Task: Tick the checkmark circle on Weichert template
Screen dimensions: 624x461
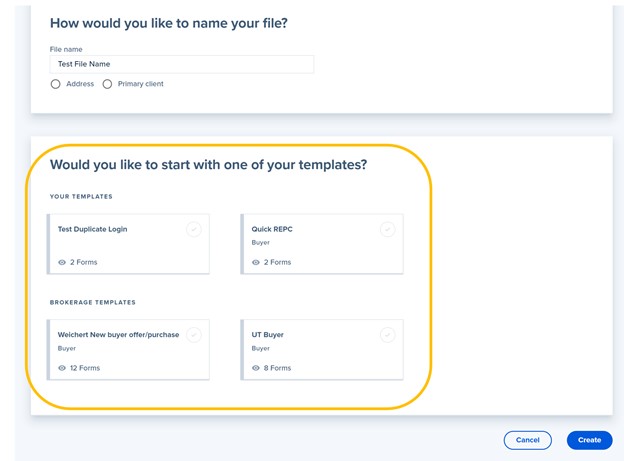Action: click(193, 335)
